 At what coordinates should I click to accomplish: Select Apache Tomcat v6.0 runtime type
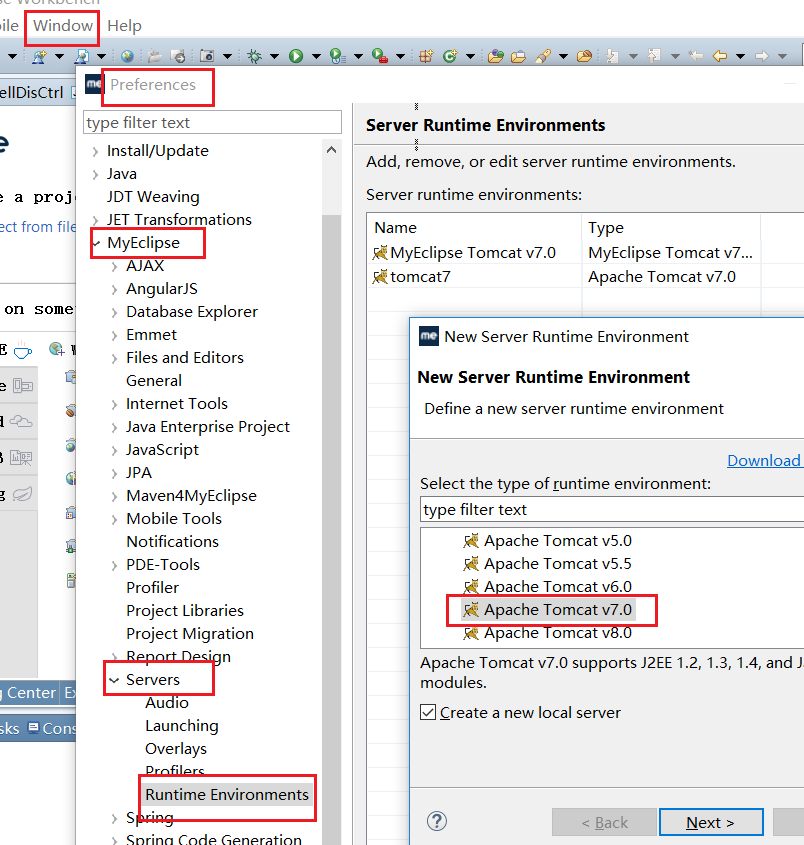[x=548, y=586]
